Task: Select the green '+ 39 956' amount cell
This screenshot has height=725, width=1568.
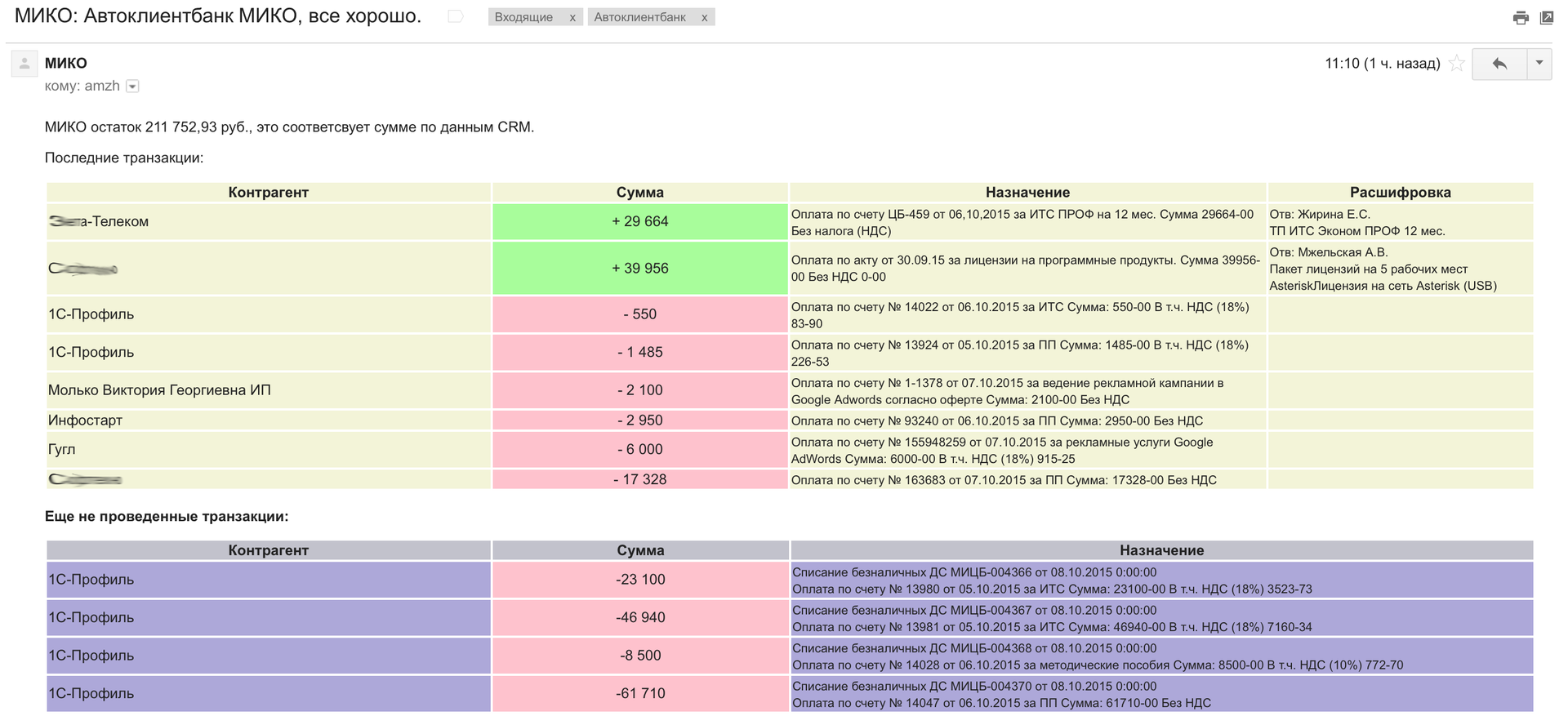Action: 640,269
